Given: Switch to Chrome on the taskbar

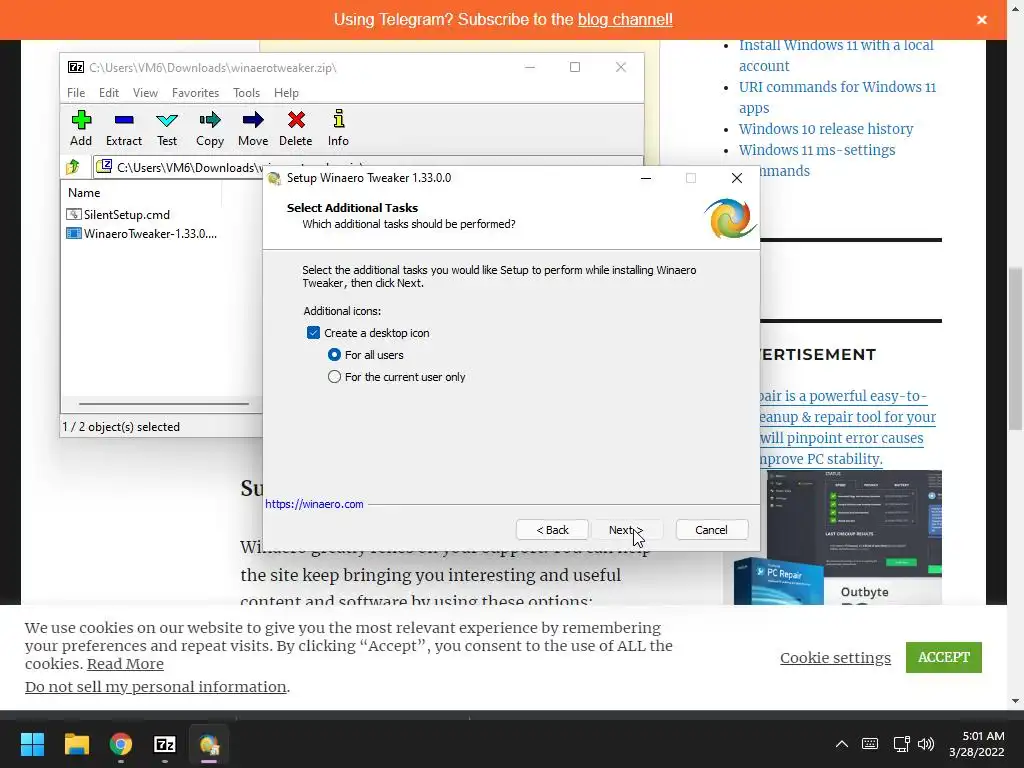Looking at the screenshot, I should (121, 744).
